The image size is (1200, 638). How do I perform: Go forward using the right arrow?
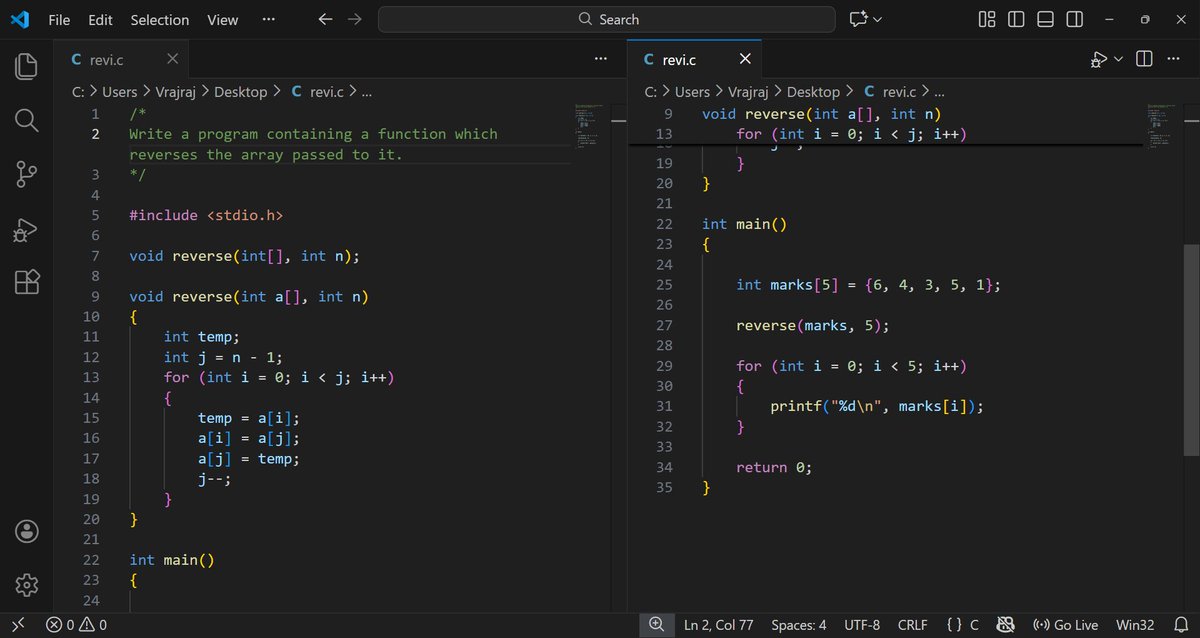[355, 19]
